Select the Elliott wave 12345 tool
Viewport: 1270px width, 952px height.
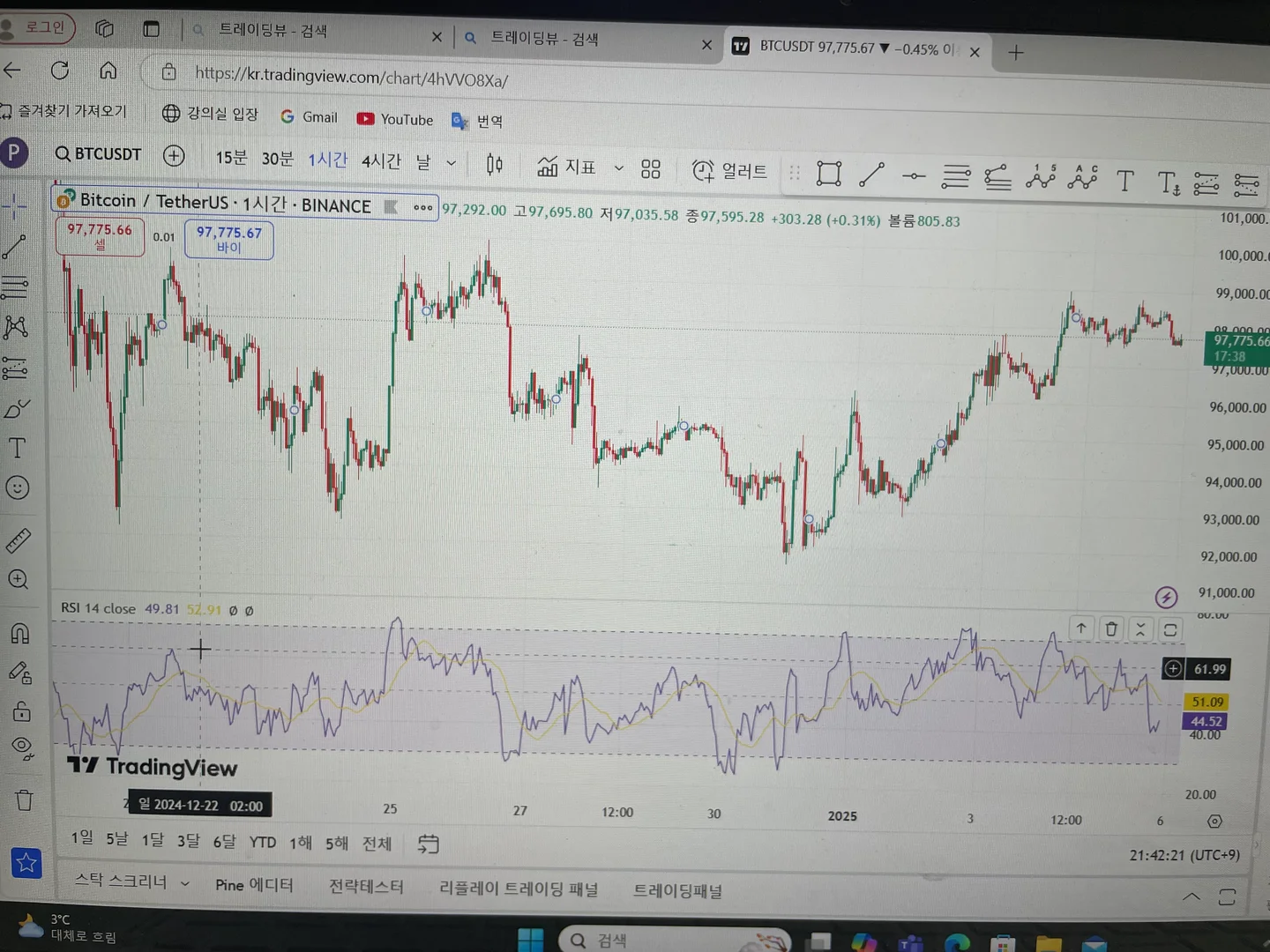pos(1041,178)
